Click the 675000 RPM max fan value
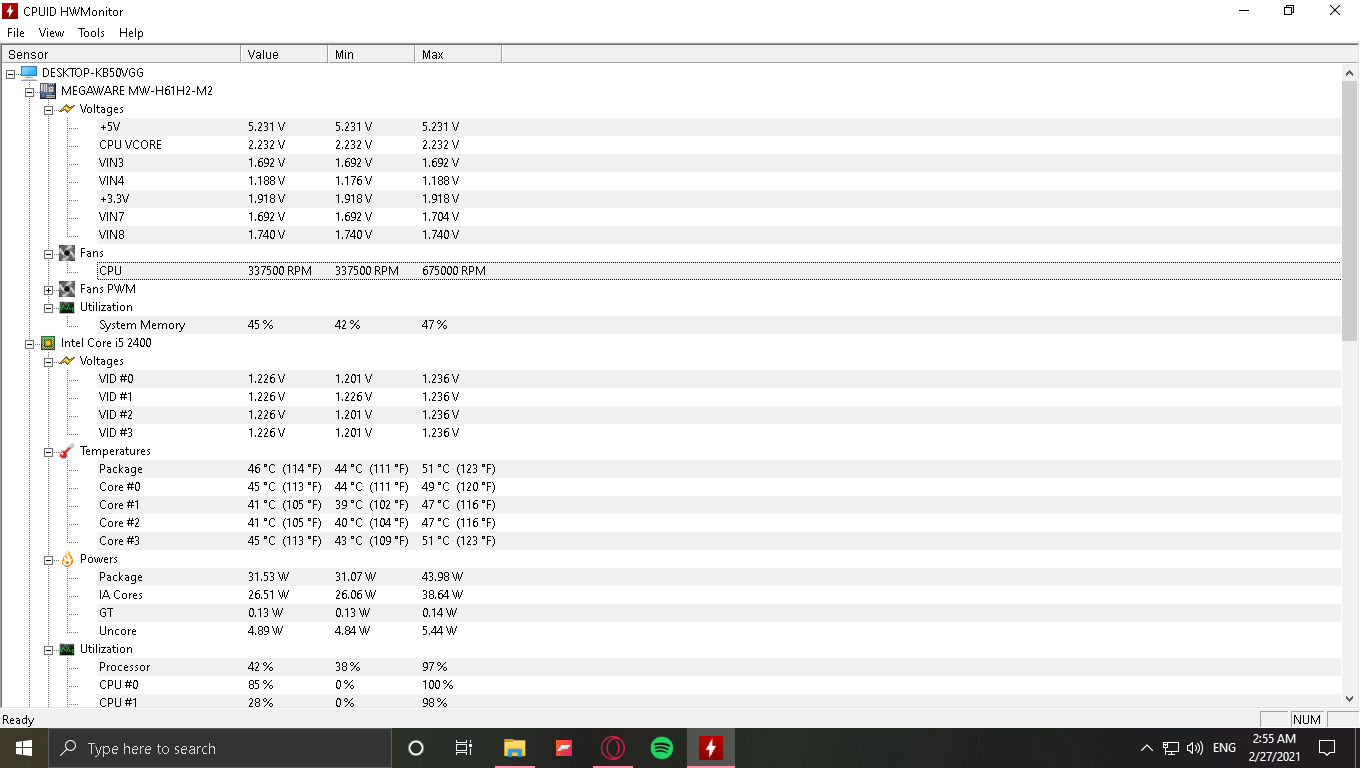 454,271
